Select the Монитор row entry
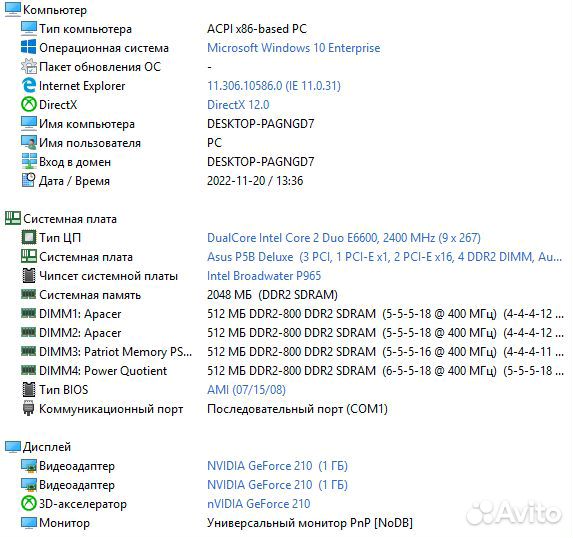Viewport: 573px width, 538px height. 216,523
